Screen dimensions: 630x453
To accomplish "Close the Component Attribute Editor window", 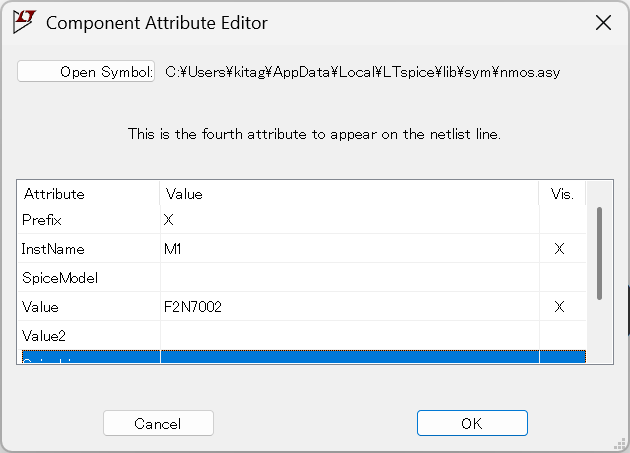I will (603, 23).
